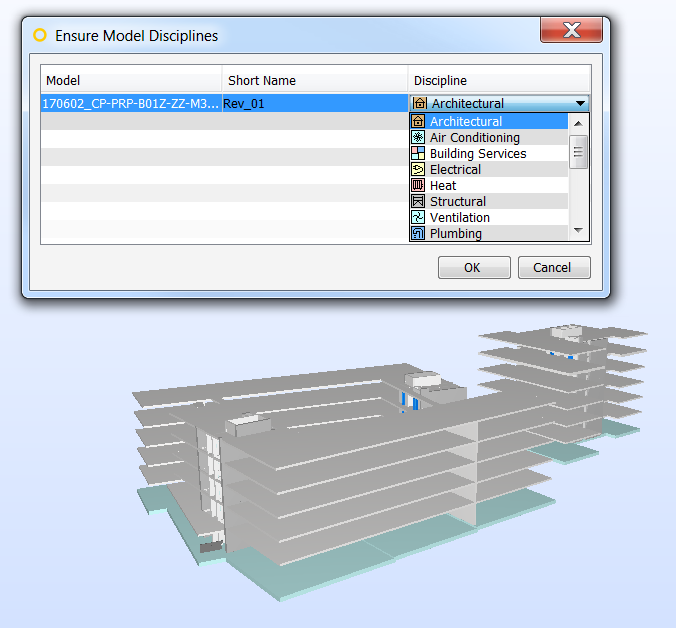Choose Ventilation discipline option
This screenshot has height=628, width=676.
[489, 217]
